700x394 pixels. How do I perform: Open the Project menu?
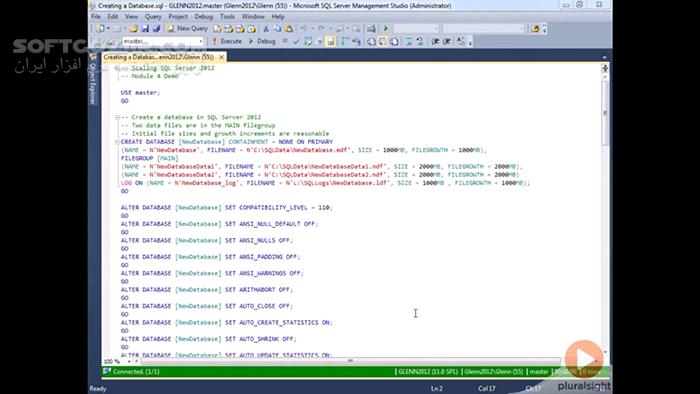(x=178, y=17)
